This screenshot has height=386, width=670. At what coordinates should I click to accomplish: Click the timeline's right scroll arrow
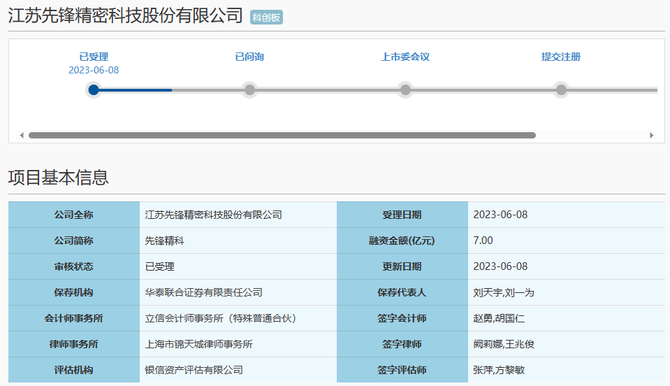[652, 135]
